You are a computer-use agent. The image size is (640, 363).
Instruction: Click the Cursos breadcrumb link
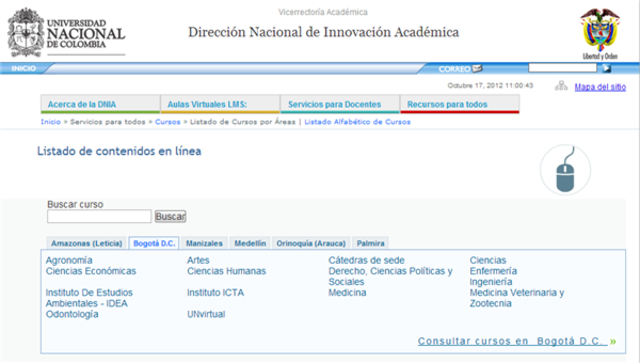167,122
